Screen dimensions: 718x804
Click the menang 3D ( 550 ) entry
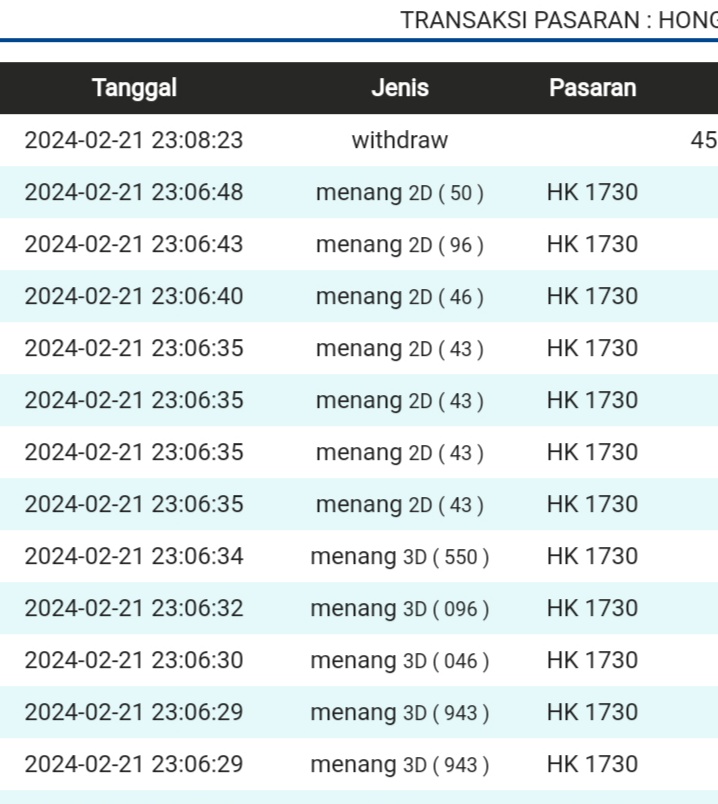[399, 556]
